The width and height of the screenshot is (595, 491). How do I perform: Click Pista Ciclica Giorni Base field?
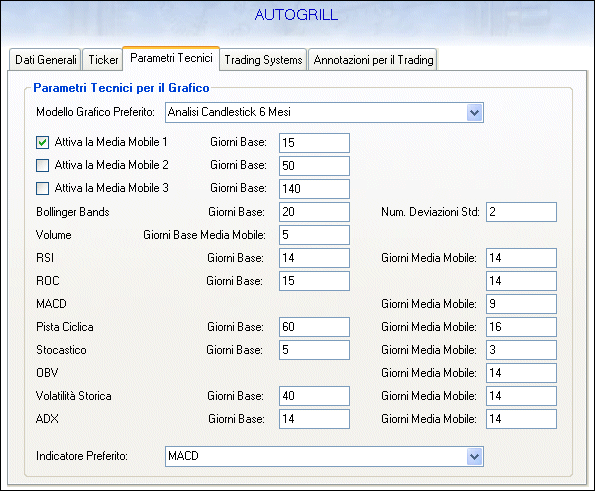(314, 327)
